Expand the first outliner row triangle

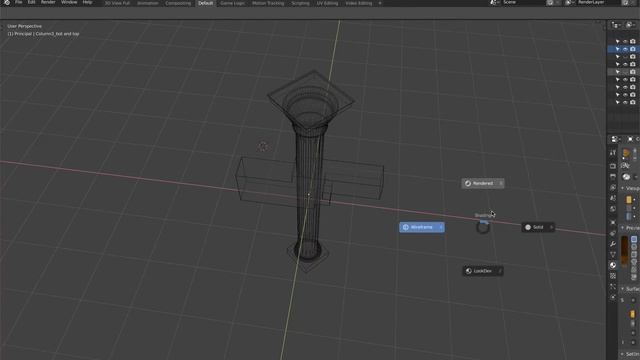point(618,41)
